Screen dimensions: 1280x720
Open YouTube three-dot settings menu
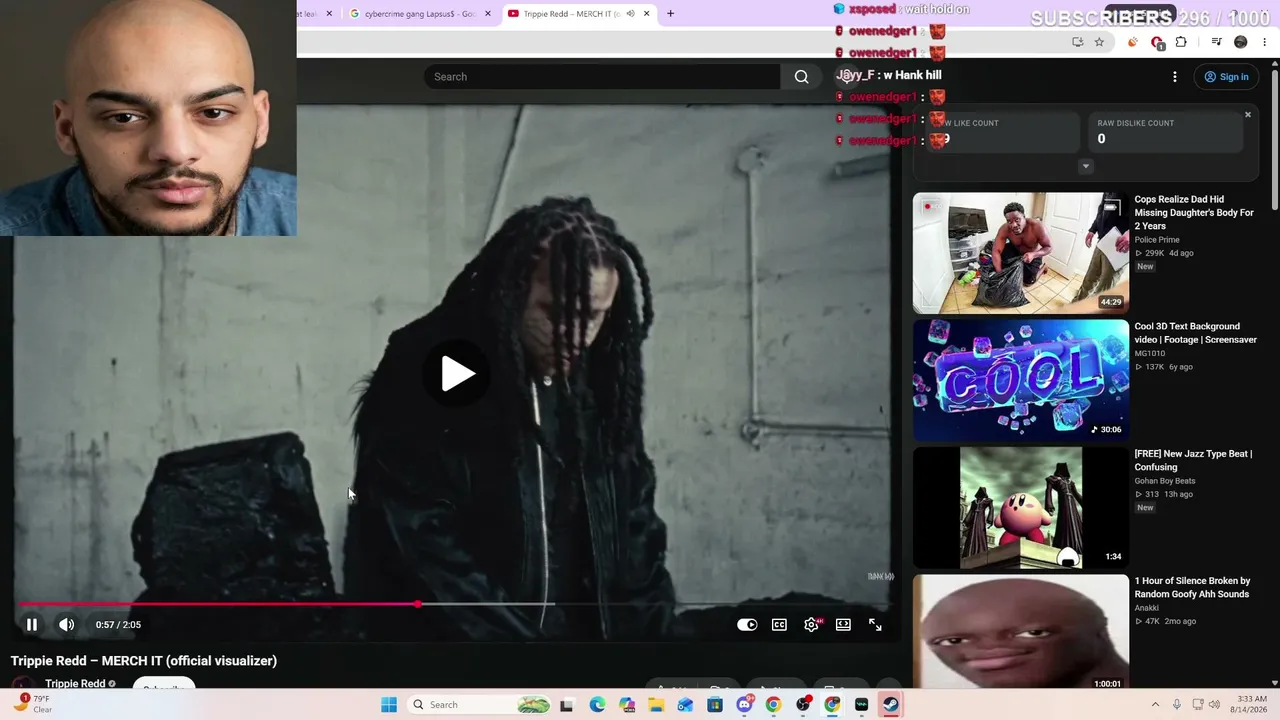tap(1174, 77)
